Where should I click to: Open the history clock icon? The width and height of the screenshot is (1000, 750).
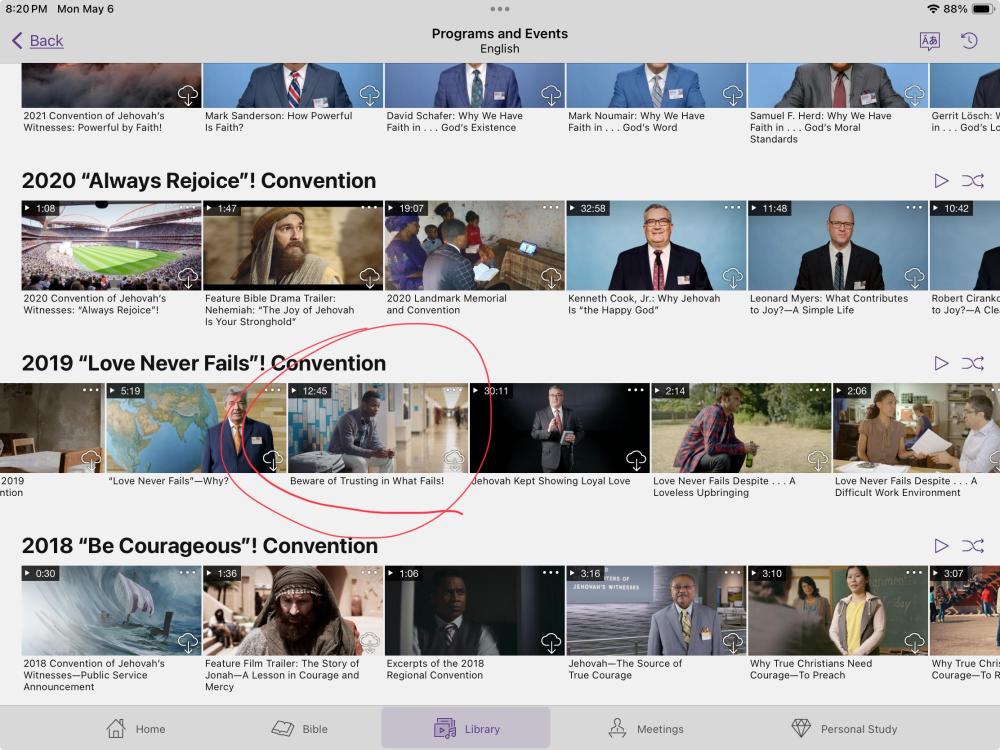(969, 41)
